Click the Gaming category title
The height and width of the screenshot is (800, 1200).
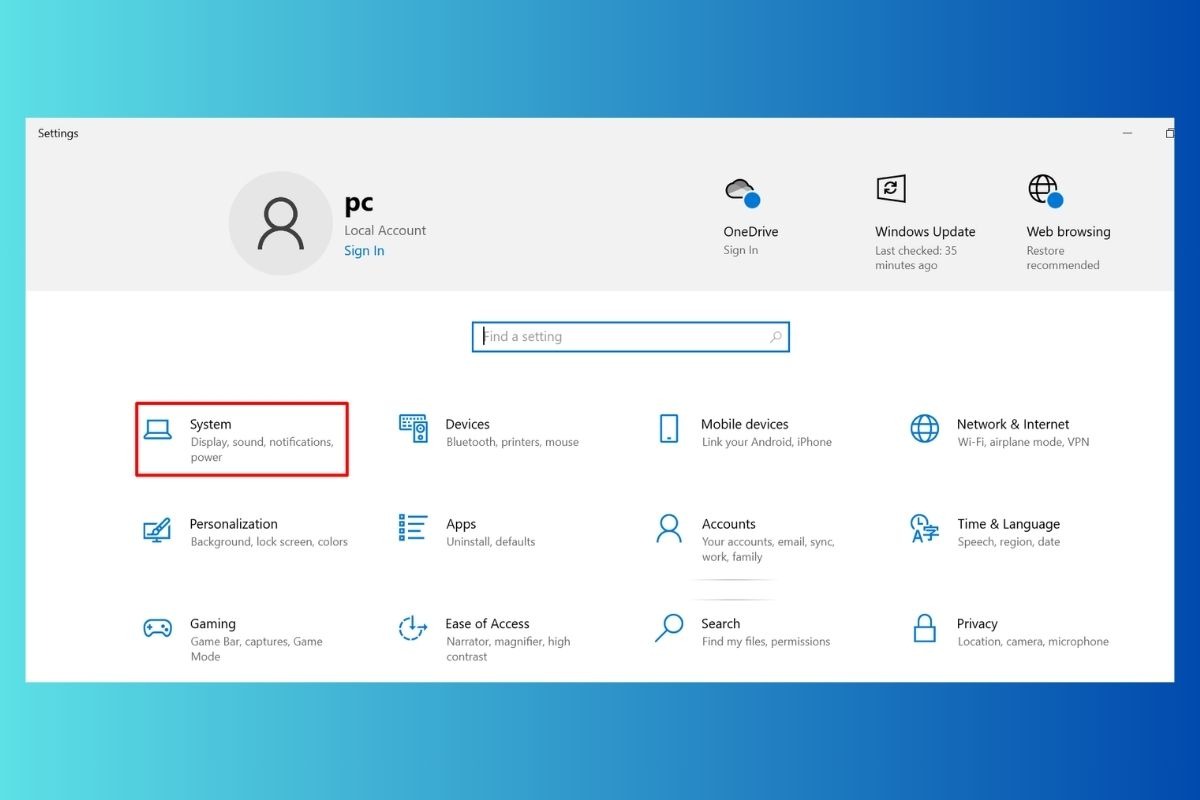213,624
